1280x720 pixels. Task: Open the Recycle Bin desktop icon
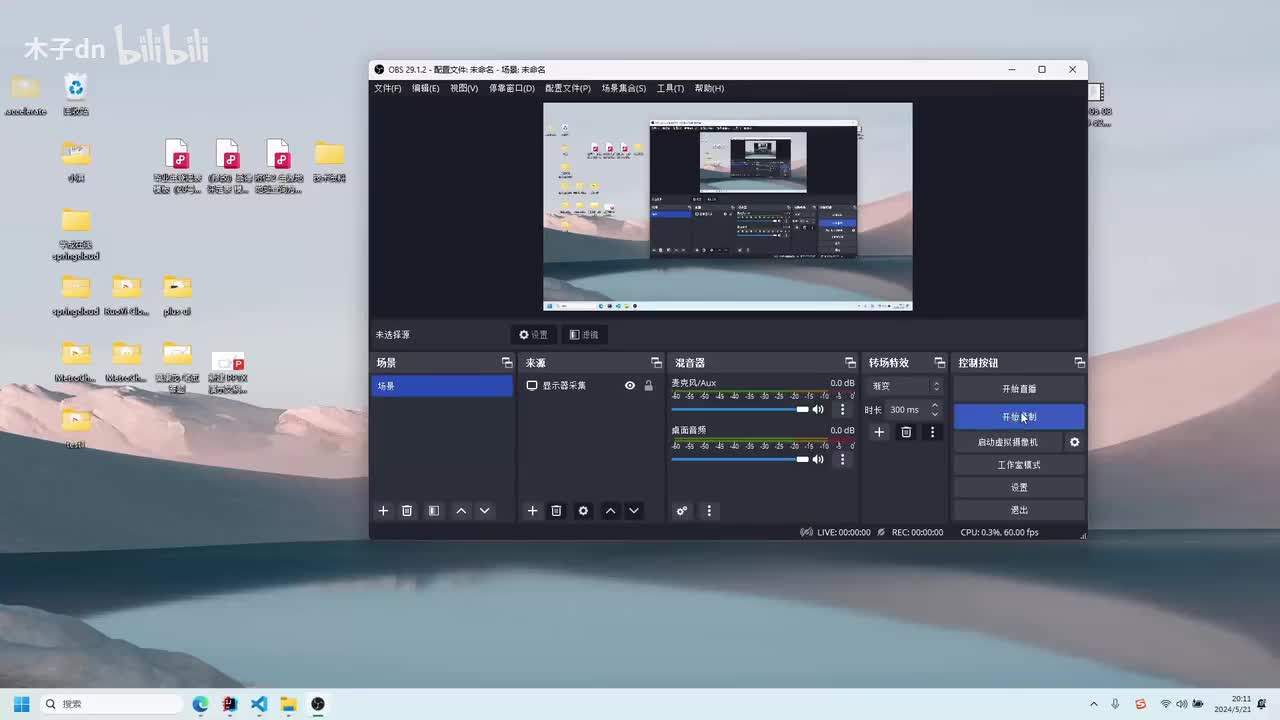pos(76,95)
